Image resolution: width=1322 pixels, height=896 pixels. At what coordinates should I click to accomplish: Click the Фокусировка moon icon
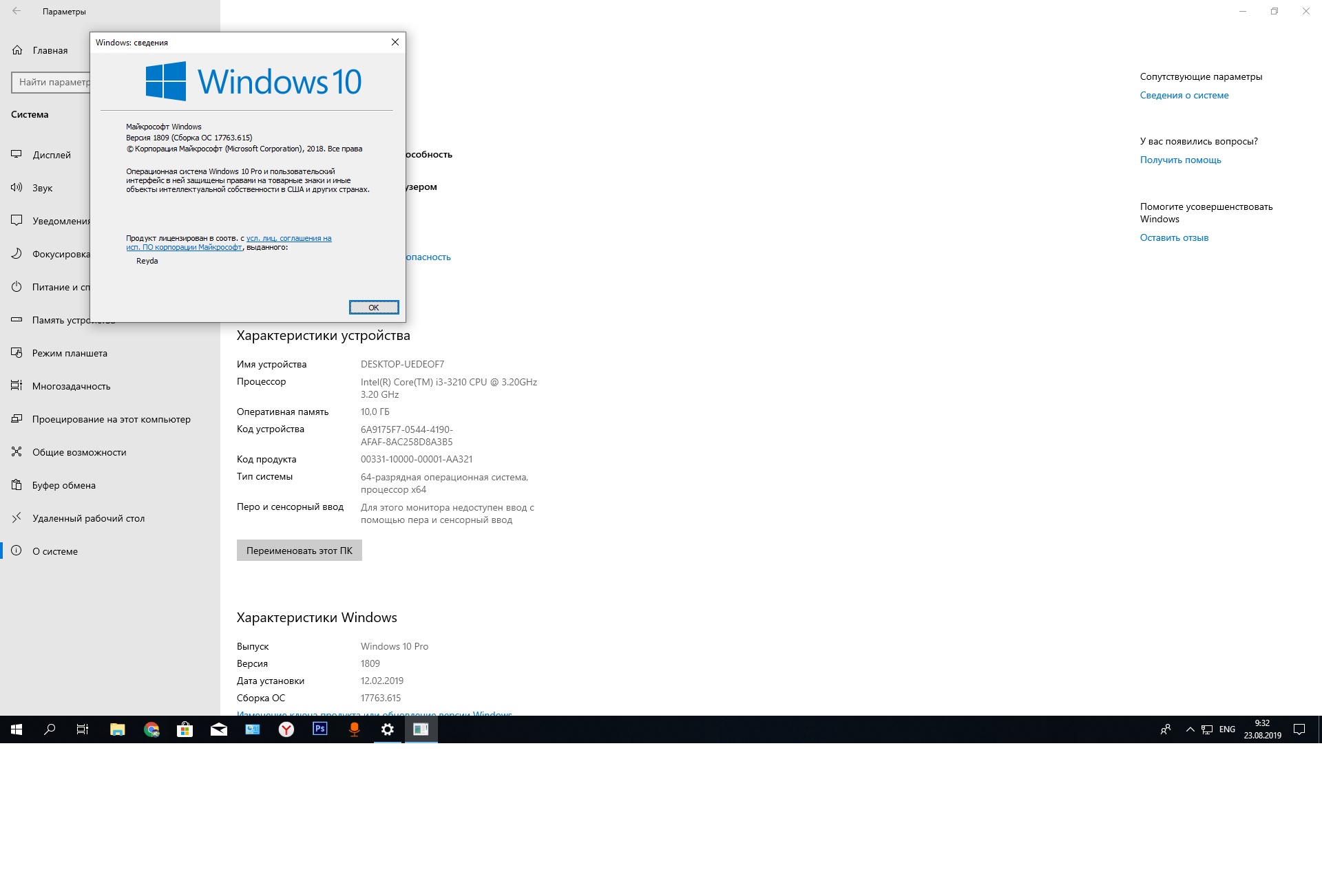coord(17,254)
